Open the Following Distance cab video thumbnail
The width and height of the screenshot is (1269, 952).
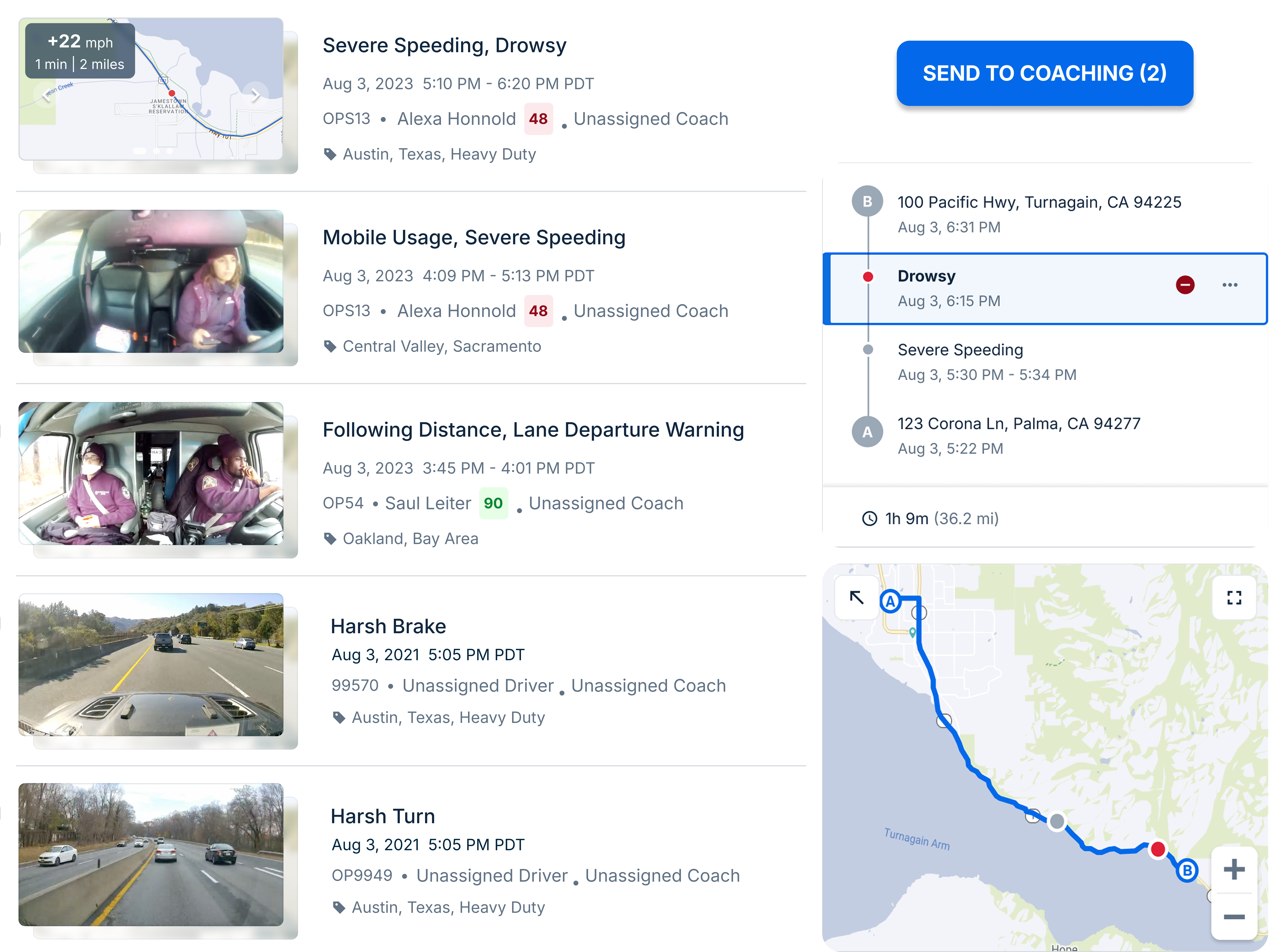point(151,473)
